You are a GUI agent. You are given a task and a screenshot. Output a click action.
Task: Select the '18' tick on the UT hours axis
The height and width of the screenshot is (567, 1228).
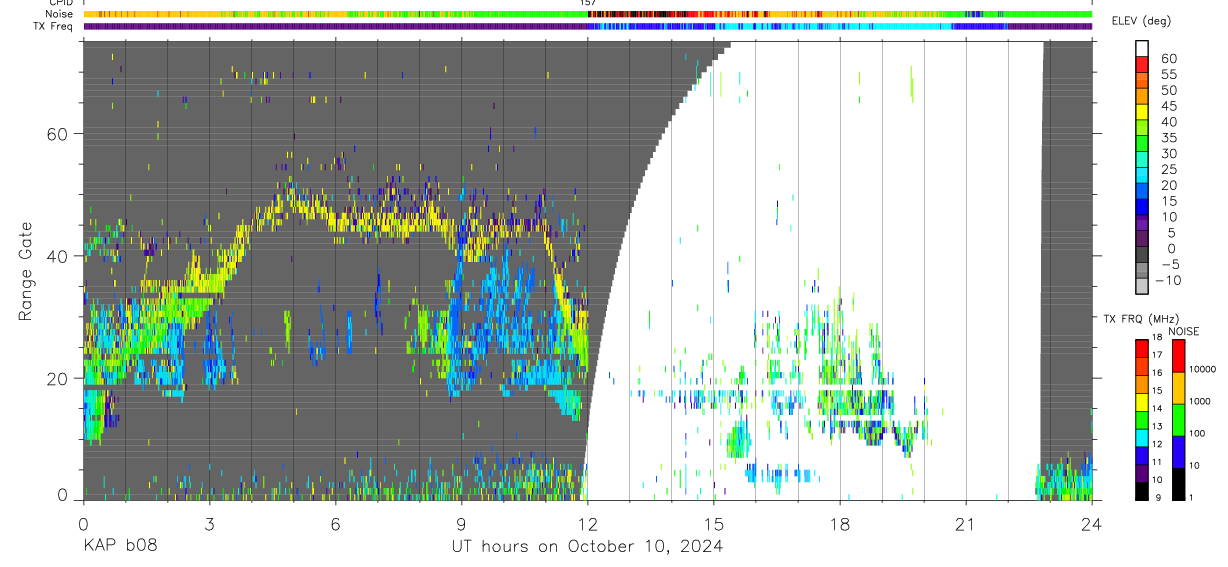tap(839, 523)
